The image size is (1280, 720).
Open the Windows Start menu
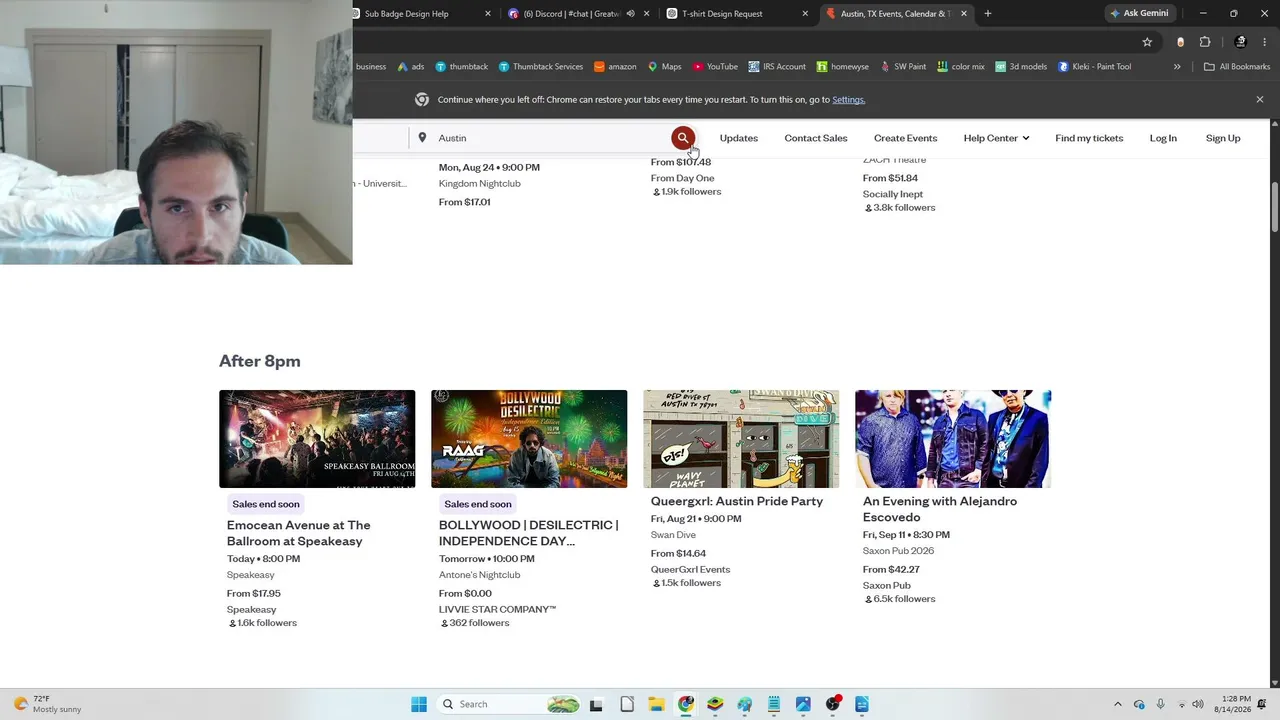coord(419,704)
